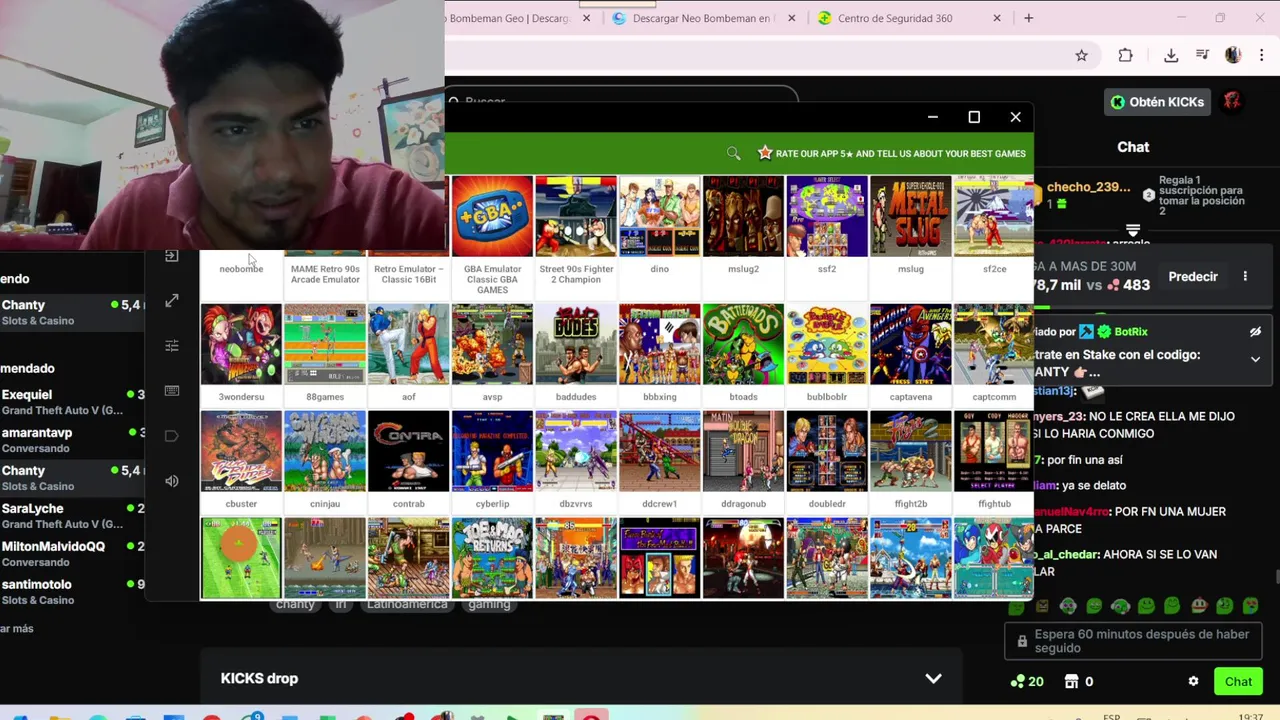1280x720 pixels.
Task: Select the dbzvrvs game thumbnail
Action: pos(576,451)
